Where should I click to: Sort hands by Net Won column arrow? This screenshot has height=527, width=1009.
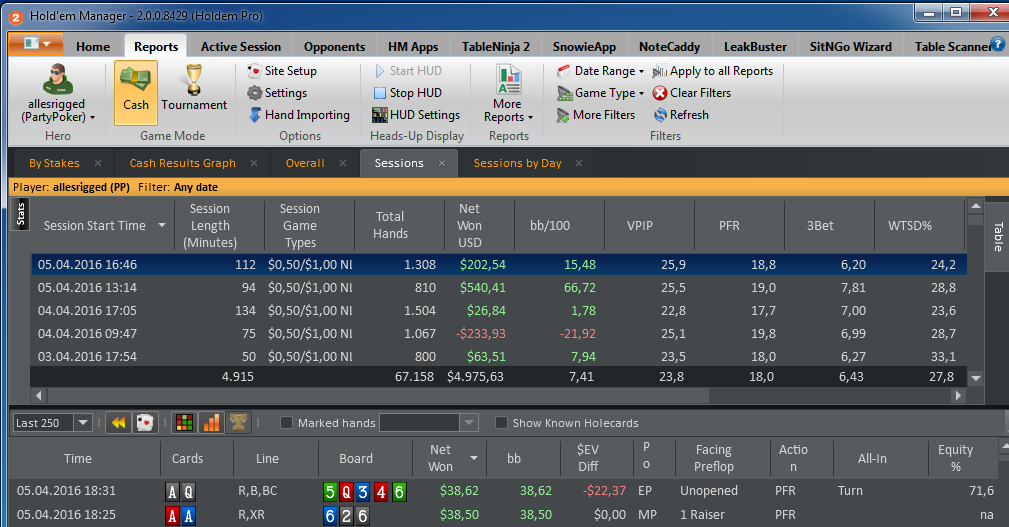coord(474,458)
